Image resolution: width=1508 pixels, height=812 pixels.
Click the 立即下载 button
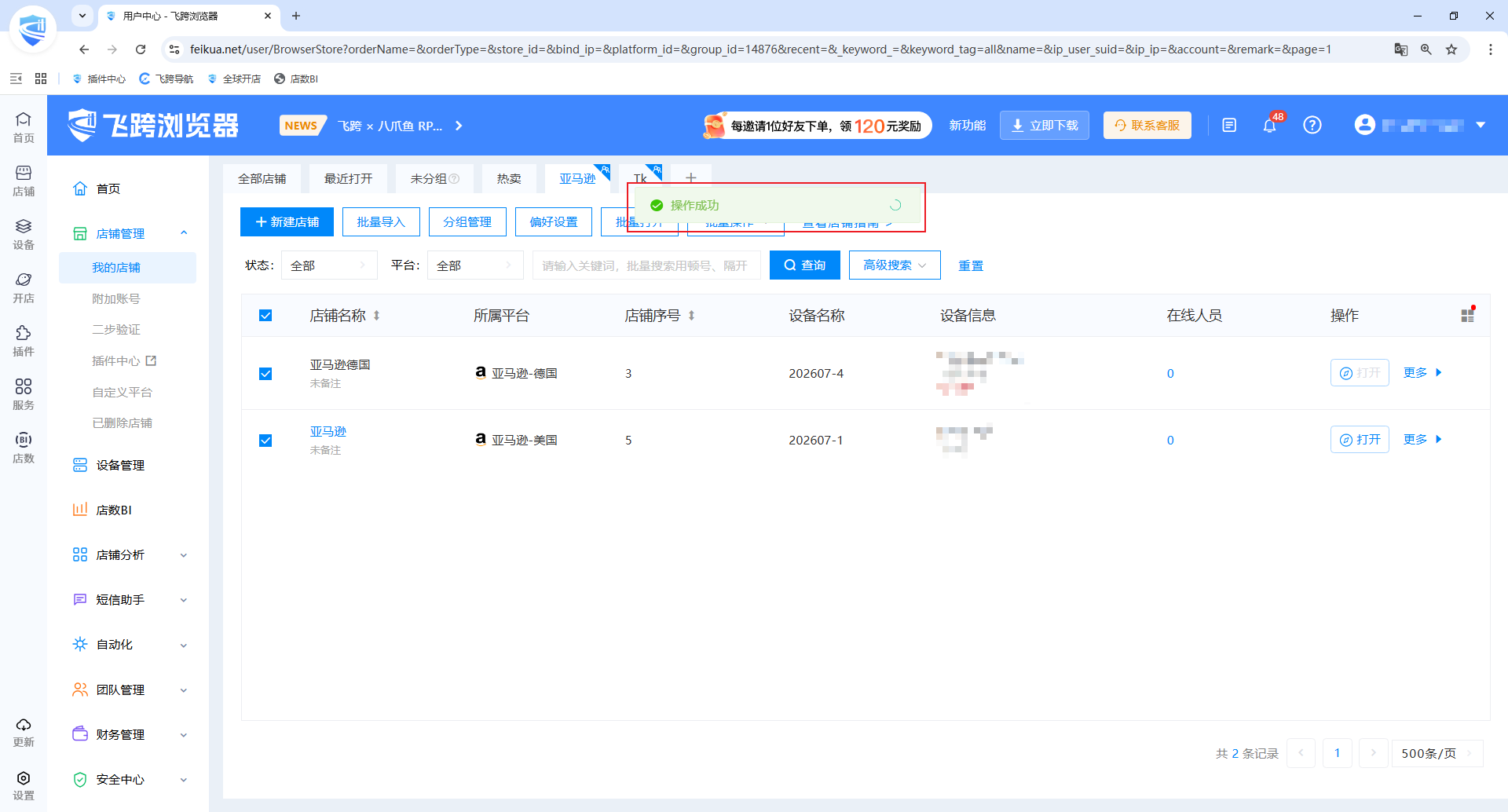pyautogui.click(x=1045, y=126)
